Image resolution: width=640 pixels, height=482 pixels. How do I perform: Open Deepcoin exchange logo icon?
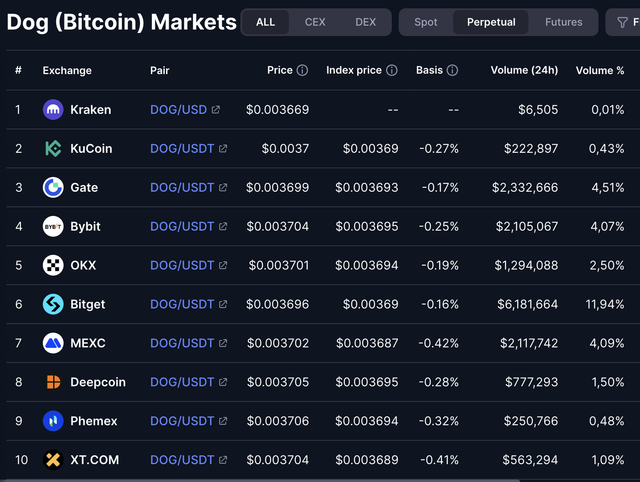click(x=53, y=382)
